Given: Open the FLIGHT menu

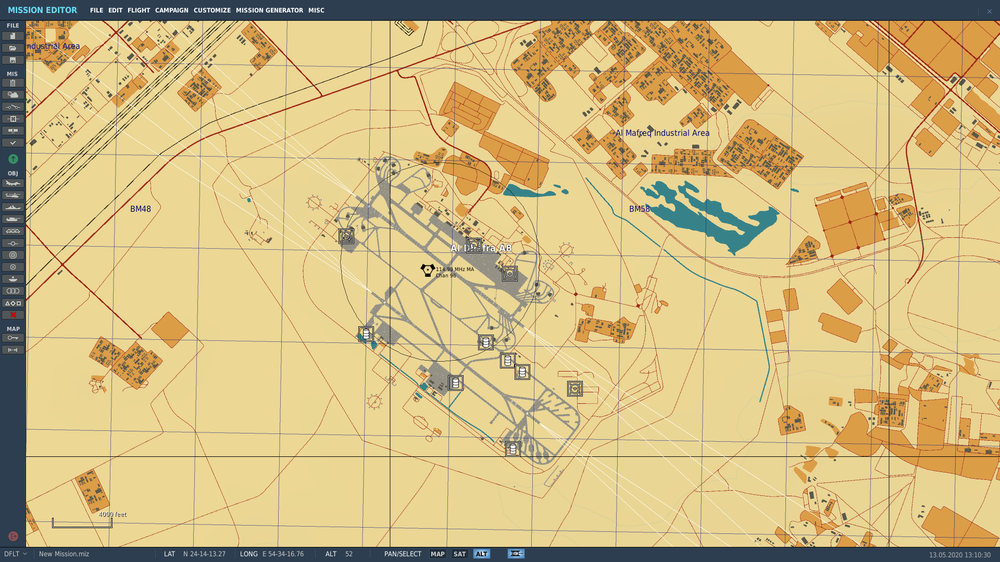Looking at the screenshot, I should 138,10.
